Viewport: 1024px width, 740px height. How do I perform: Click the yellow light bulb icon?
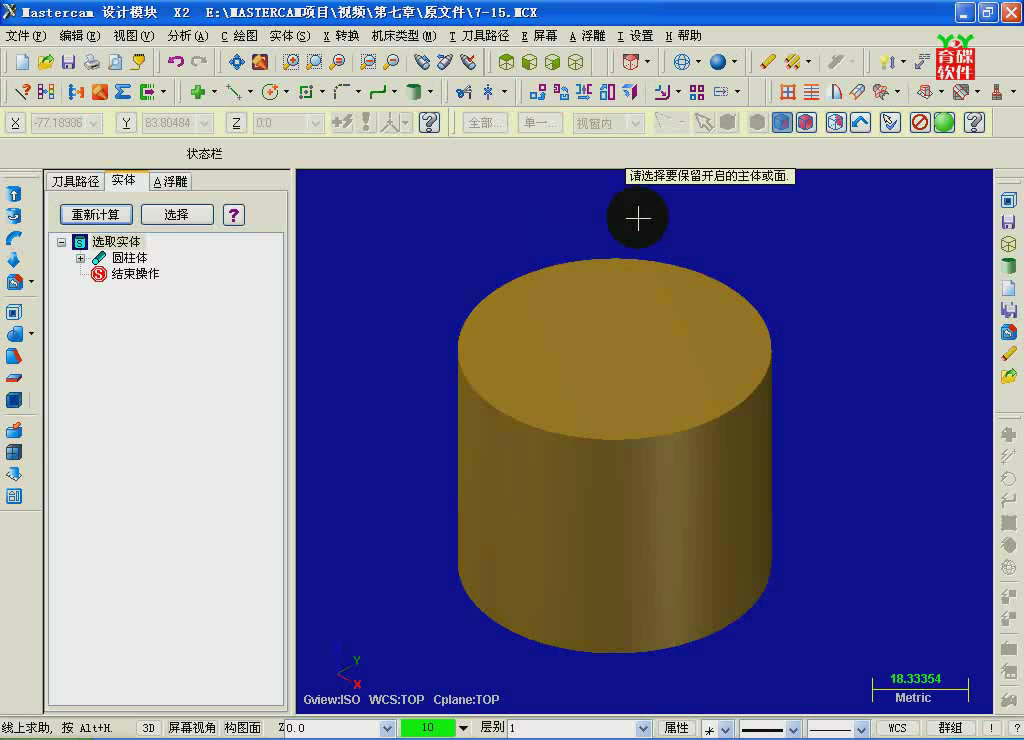(x=888, y=62)
